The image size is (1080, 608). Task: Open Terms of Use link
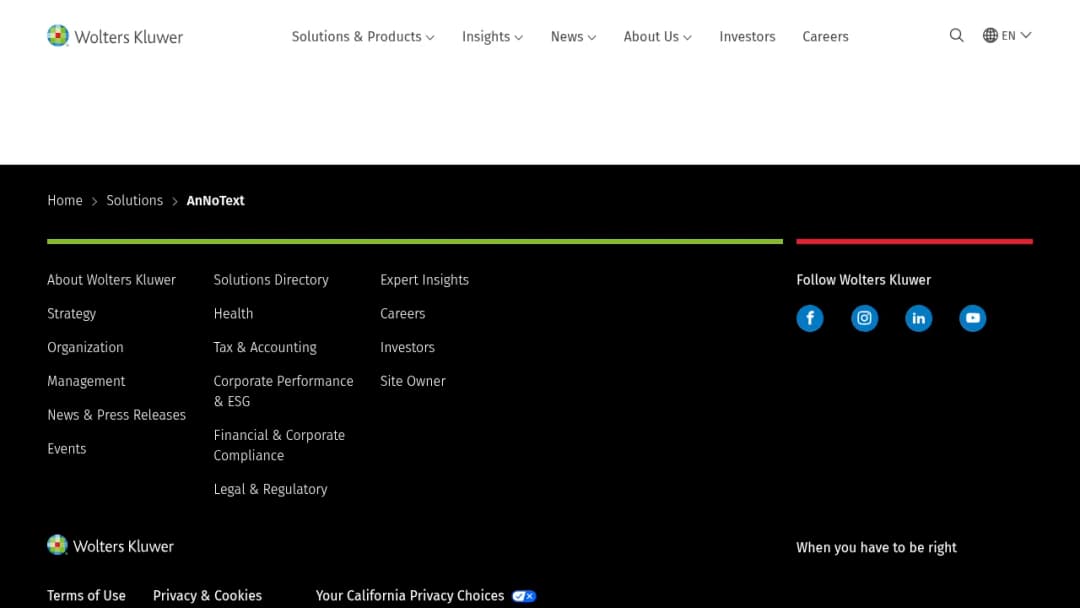86,596
